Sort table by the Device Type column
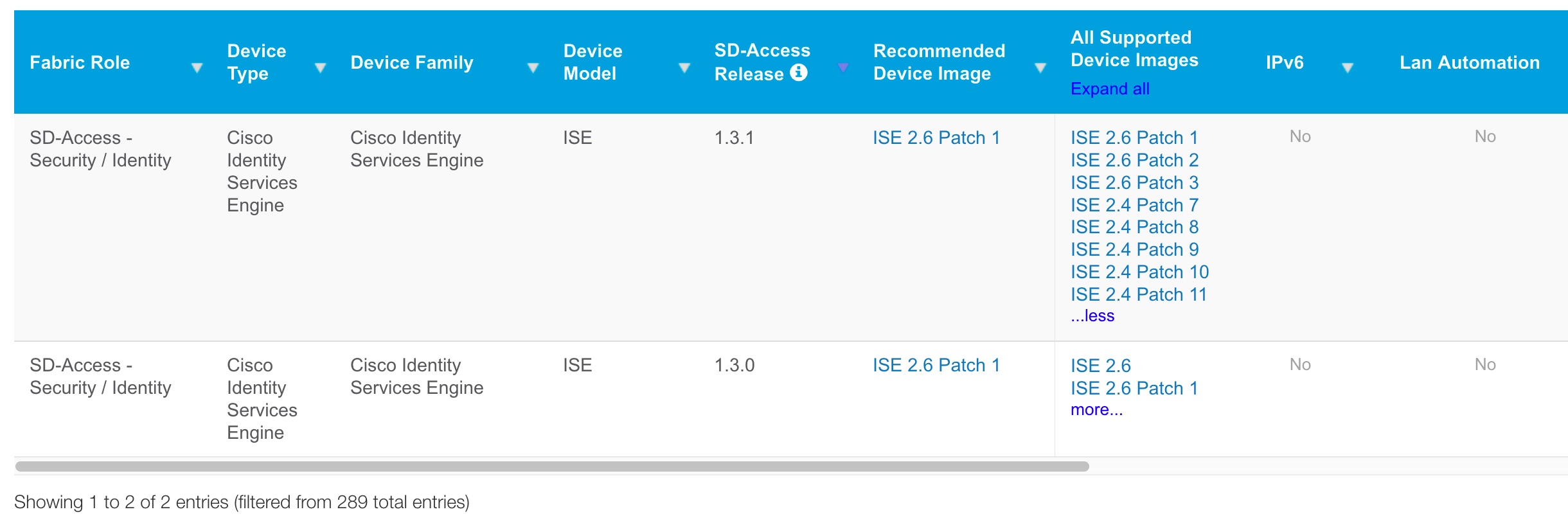This screenshot has width=1568, height=532. coord(320,67)
